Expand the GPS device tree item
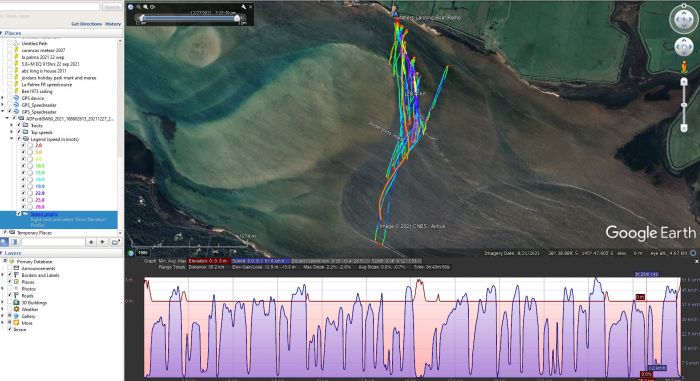The width and height of the screenshot is (700, 381). coord(3,98)
